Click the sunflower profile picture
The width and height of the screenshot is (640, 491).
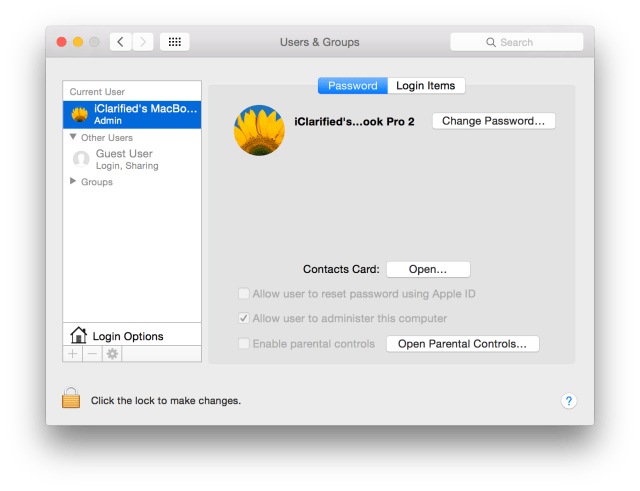pyautogui.click(x=259, y=130)
